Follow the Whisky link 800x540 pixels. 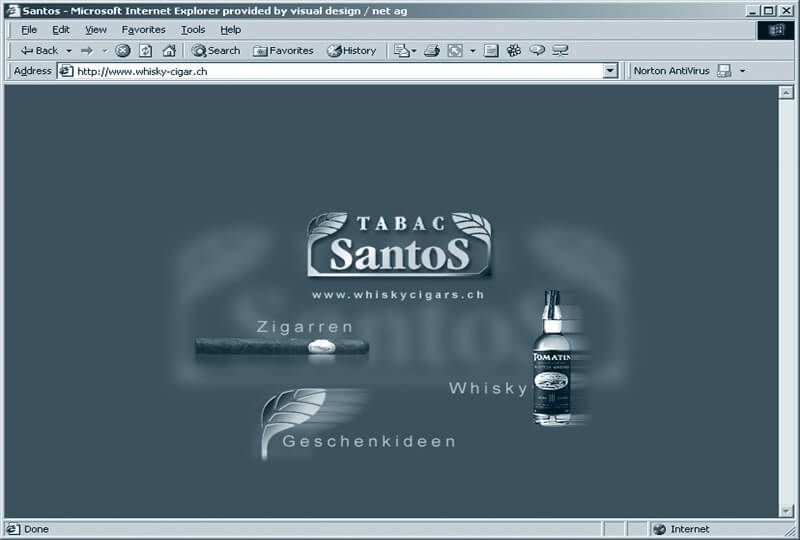[x=487, y=388]
